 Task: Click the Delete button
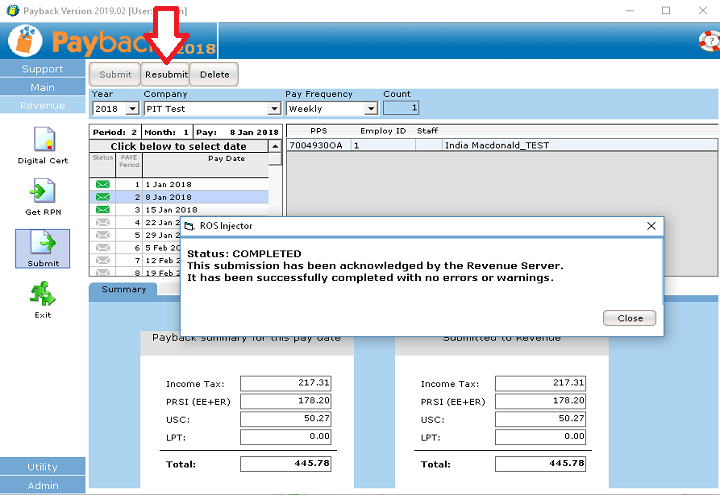click(x=214, y=75)
